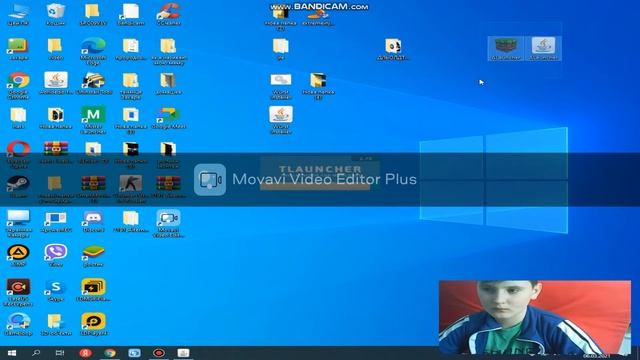The width and height of the screenshot is (640, 360).
Task: Open Task View in the taskbar
Action: point(60,353)
